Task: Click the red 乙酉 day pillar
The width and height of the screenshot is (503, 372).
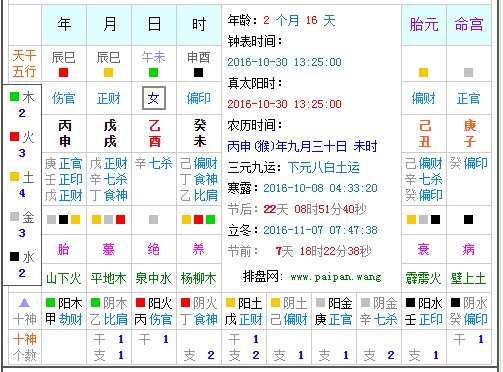Action: (154, 134)
